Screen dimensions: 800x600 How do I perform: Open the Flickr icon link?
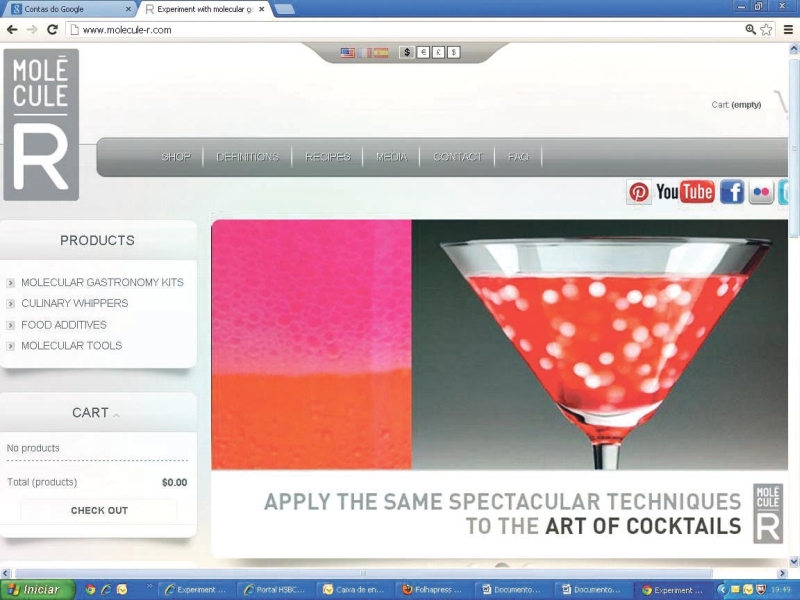762,192
